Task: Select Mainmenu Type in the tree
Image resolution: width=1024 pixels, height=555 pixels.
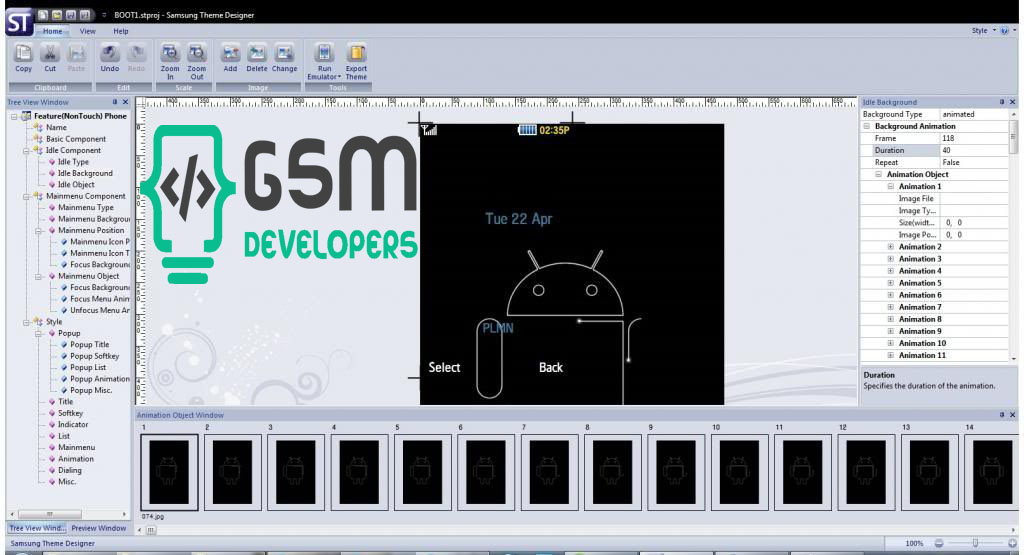Action: click(86, 208)
